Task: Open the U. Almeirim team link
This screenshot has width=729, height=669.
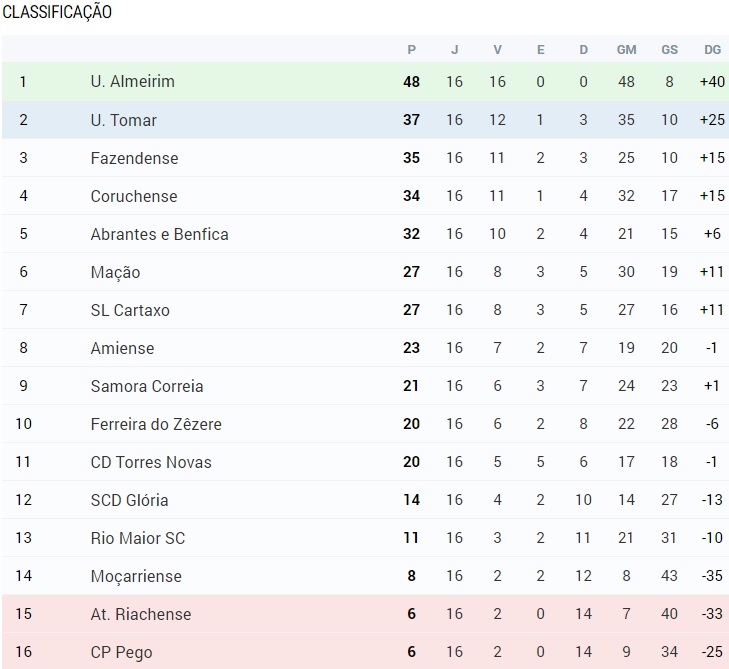Action: (132, 82)
